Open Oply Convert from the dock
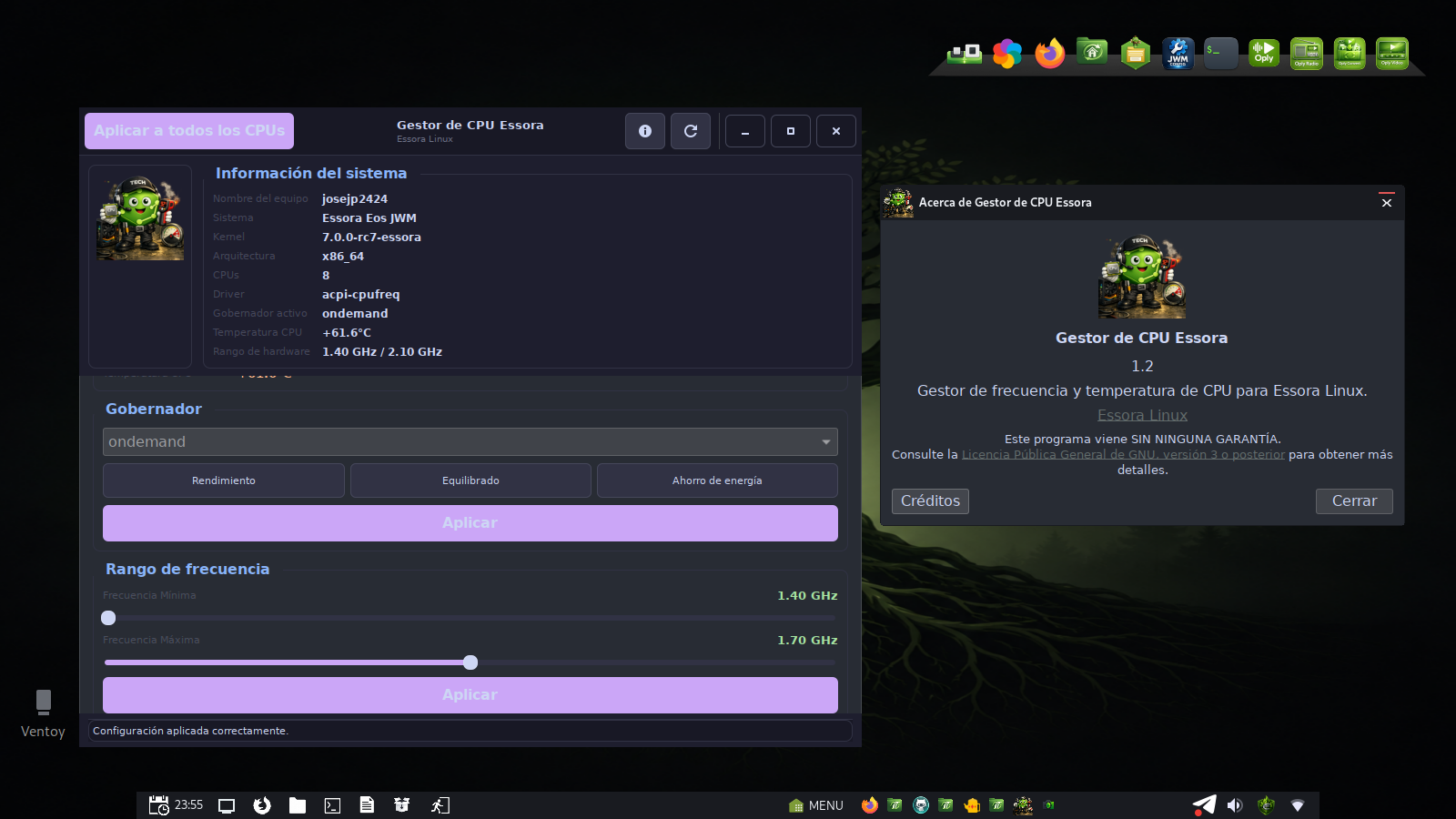1456x819 pixels. point(1350,54)
